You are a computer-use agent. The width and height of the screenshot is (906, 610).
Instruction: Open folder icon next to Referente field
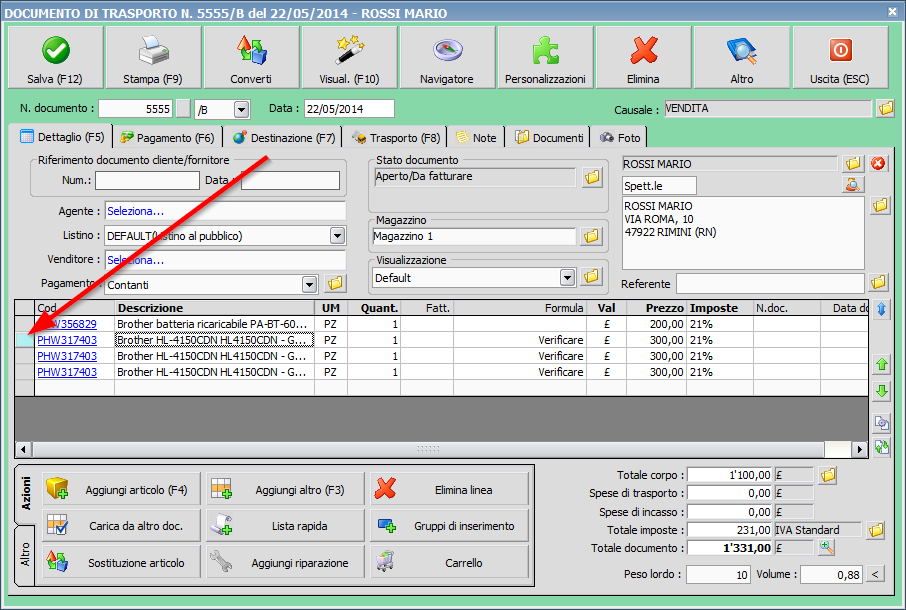(878, 282)
